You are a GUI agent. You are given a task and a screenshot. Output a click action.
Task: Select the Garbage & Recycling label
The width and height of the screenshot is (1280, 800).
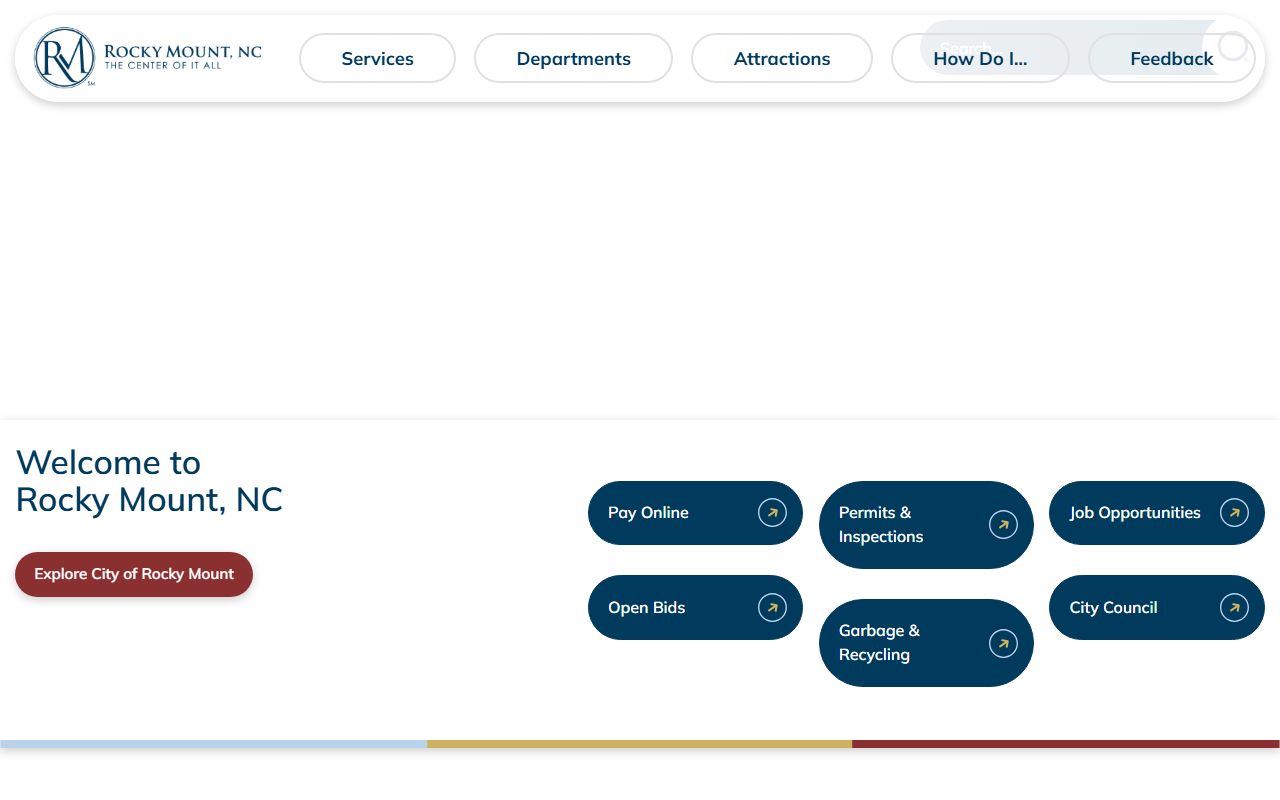tap(878, 643)
